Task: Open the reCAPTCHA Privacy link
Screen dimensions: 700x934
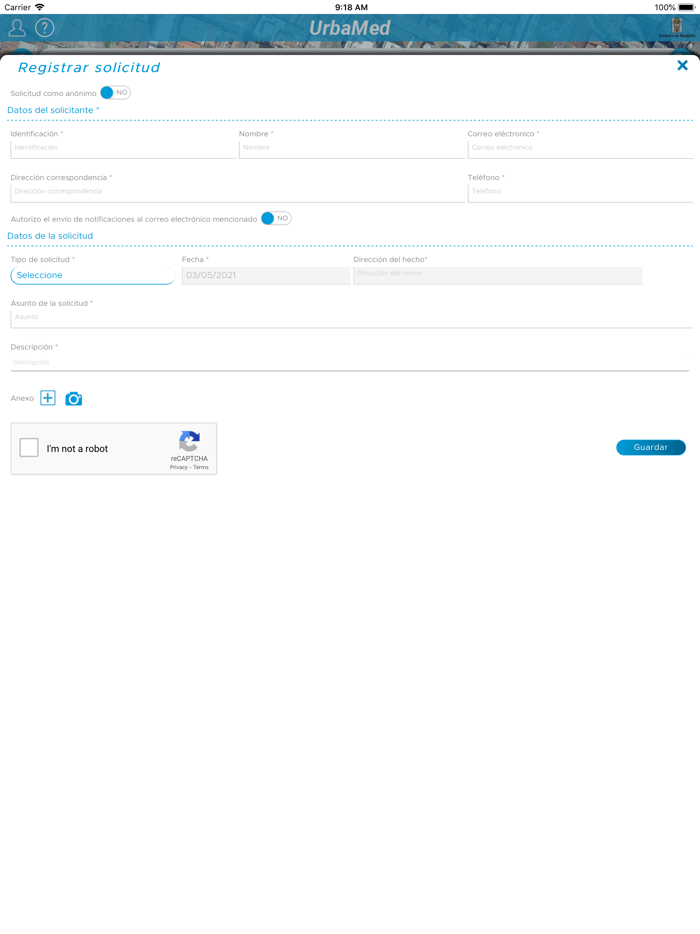Action: [x=178, y=468]
